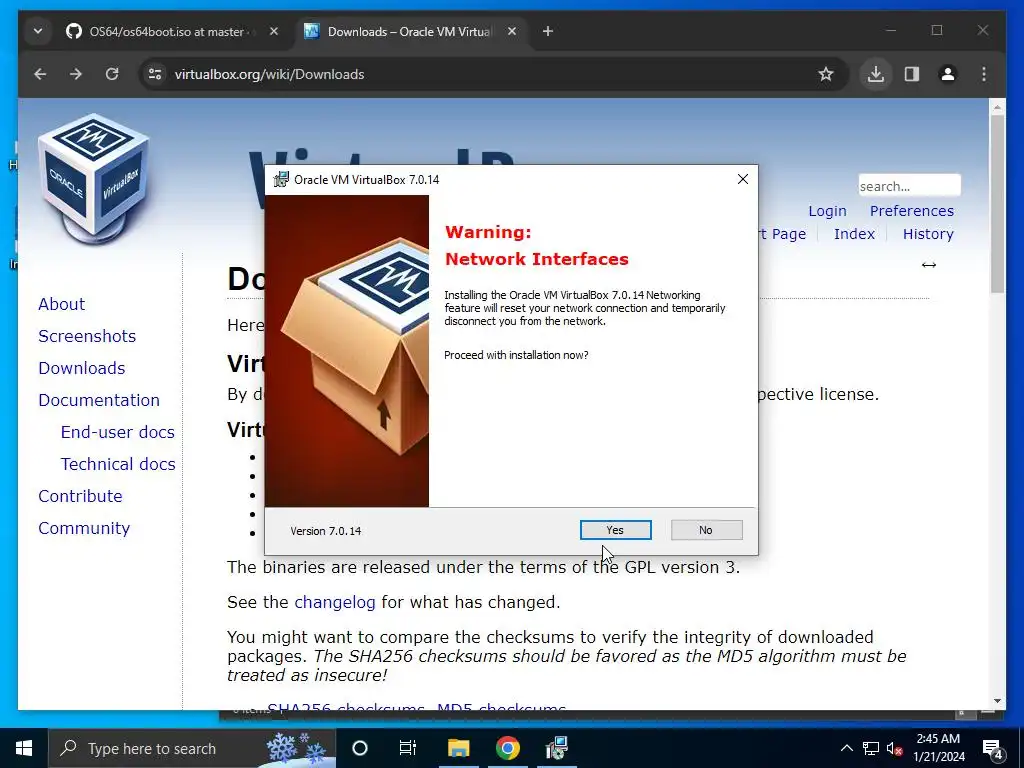This screenshot has height=768, width=1024.
Task: Click the VirtualBox installer title bar icon
Action: click(281, 179)
